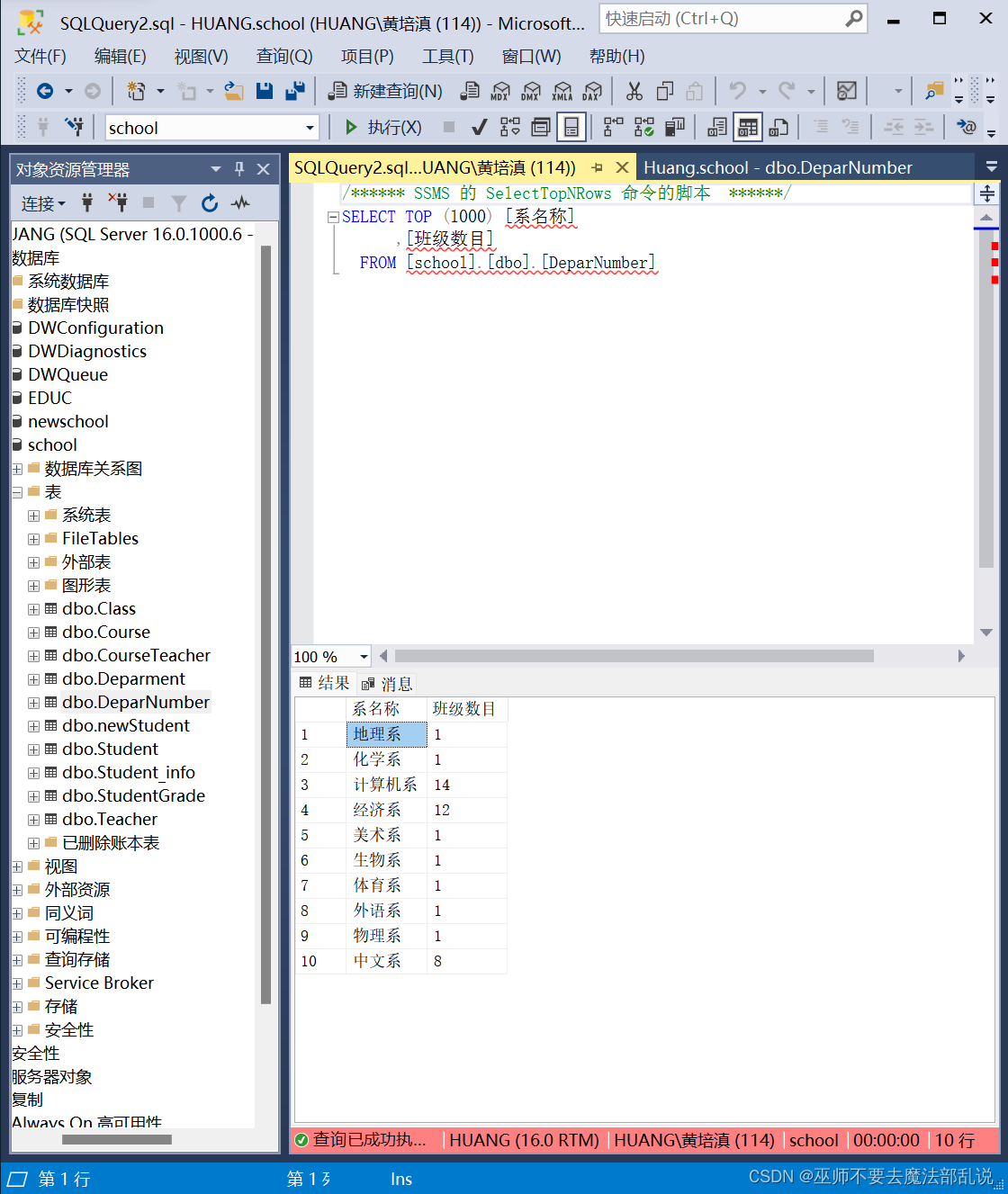Screen dimensions: 1008x1194
Task: Close the SQLQuery2.sql tab
Action: pos(622,168)
